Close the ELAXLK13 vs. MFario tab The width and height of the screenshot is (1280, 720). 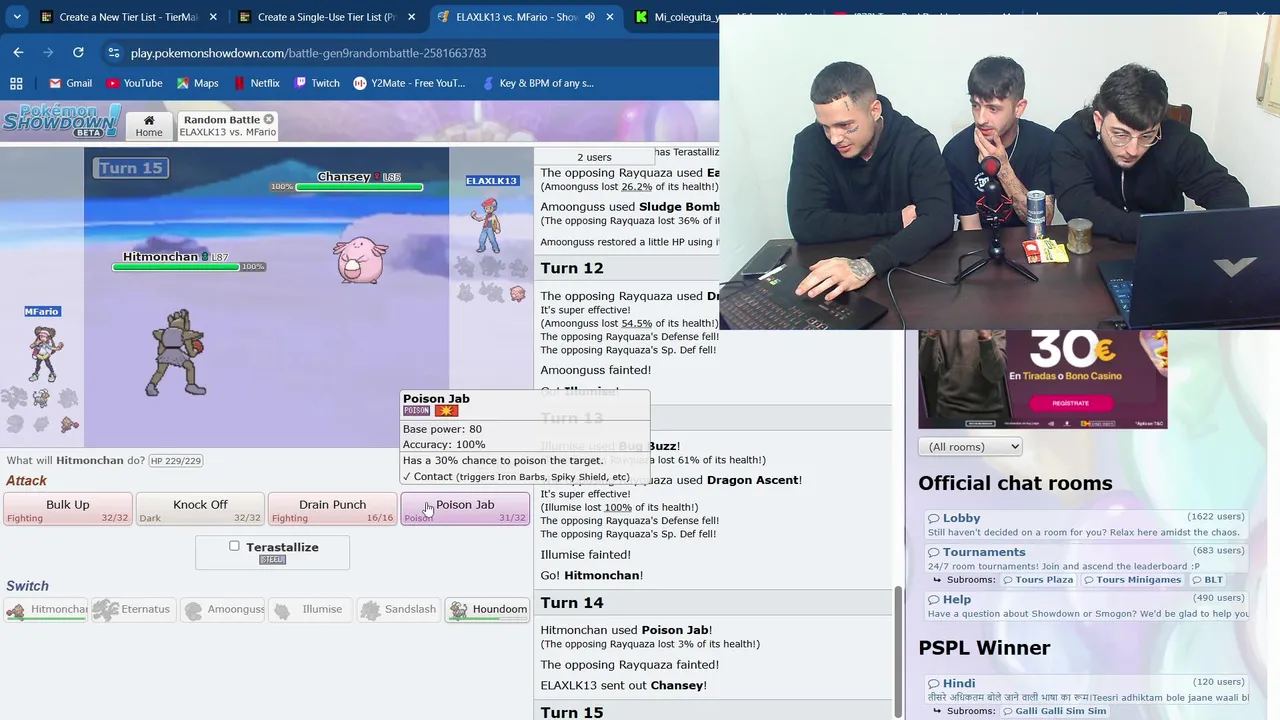point(609,17)
